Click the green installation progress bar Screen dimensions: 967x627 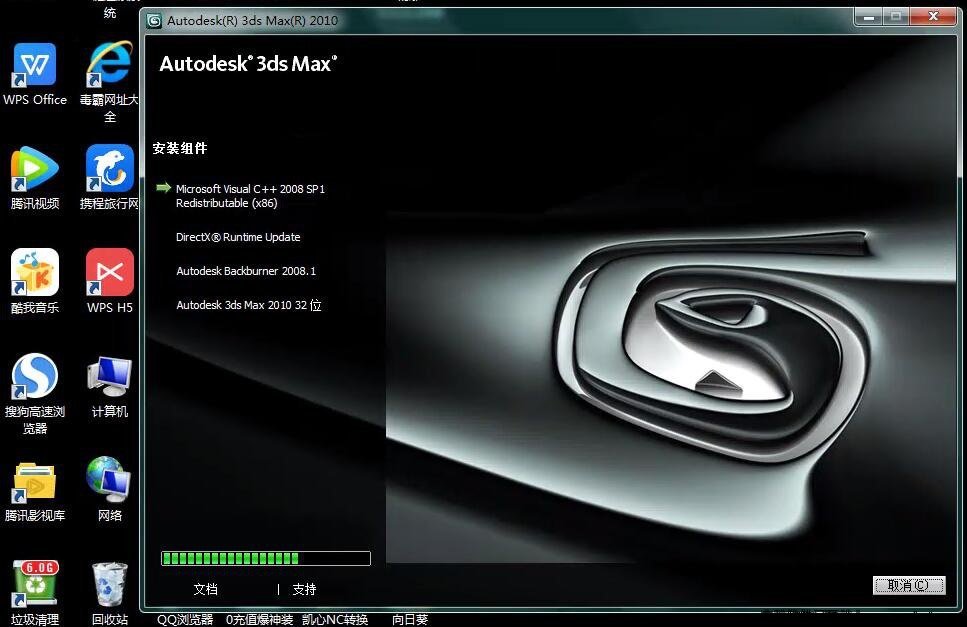click(266, 559)
